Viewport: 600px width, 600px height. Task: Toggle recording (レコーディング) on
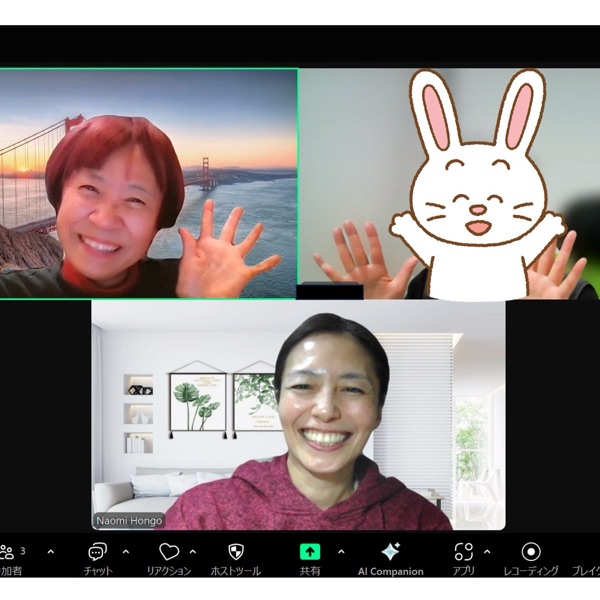tap(531, 552)
